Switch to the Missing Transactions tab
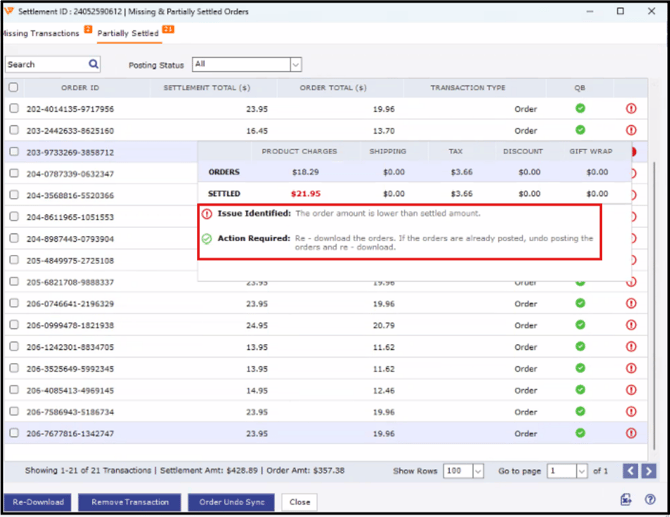The width and height of the screenshot is (670, 517). [x=40, y=33]
